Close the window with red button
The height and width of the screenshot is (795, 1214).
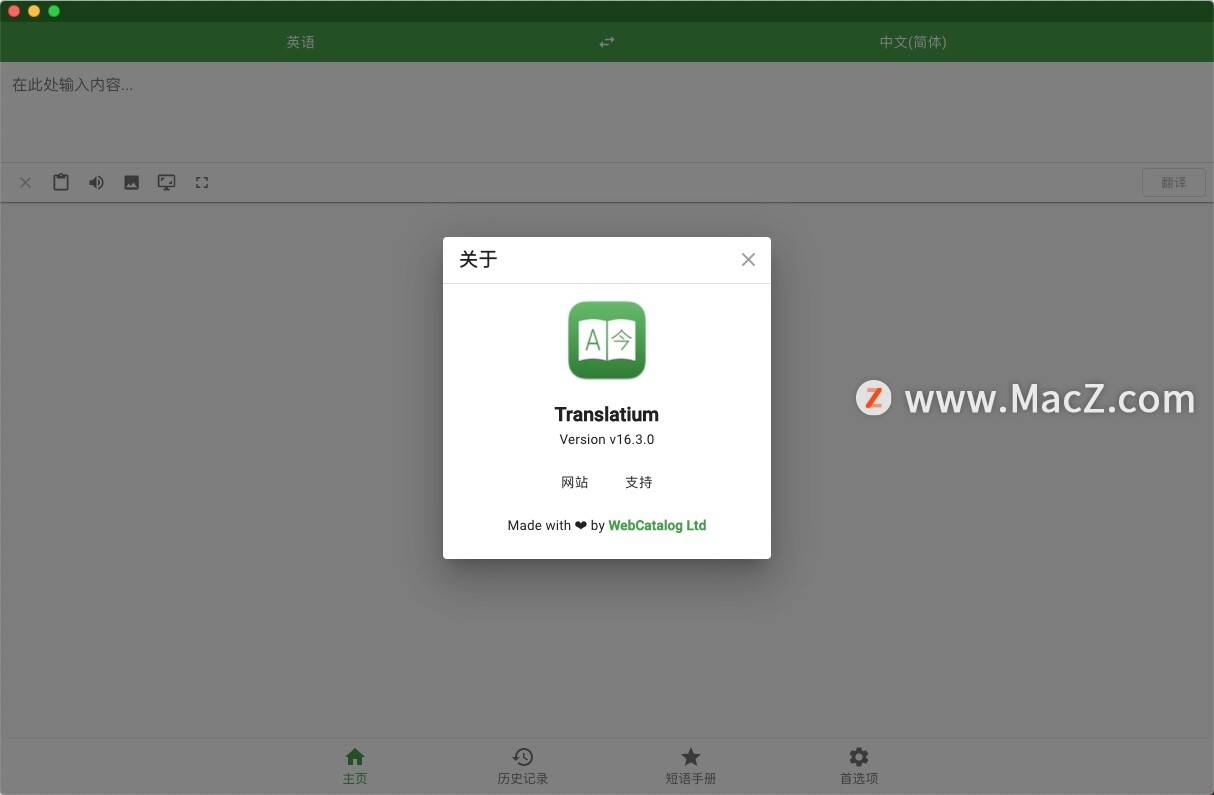(x=14, y=11)
